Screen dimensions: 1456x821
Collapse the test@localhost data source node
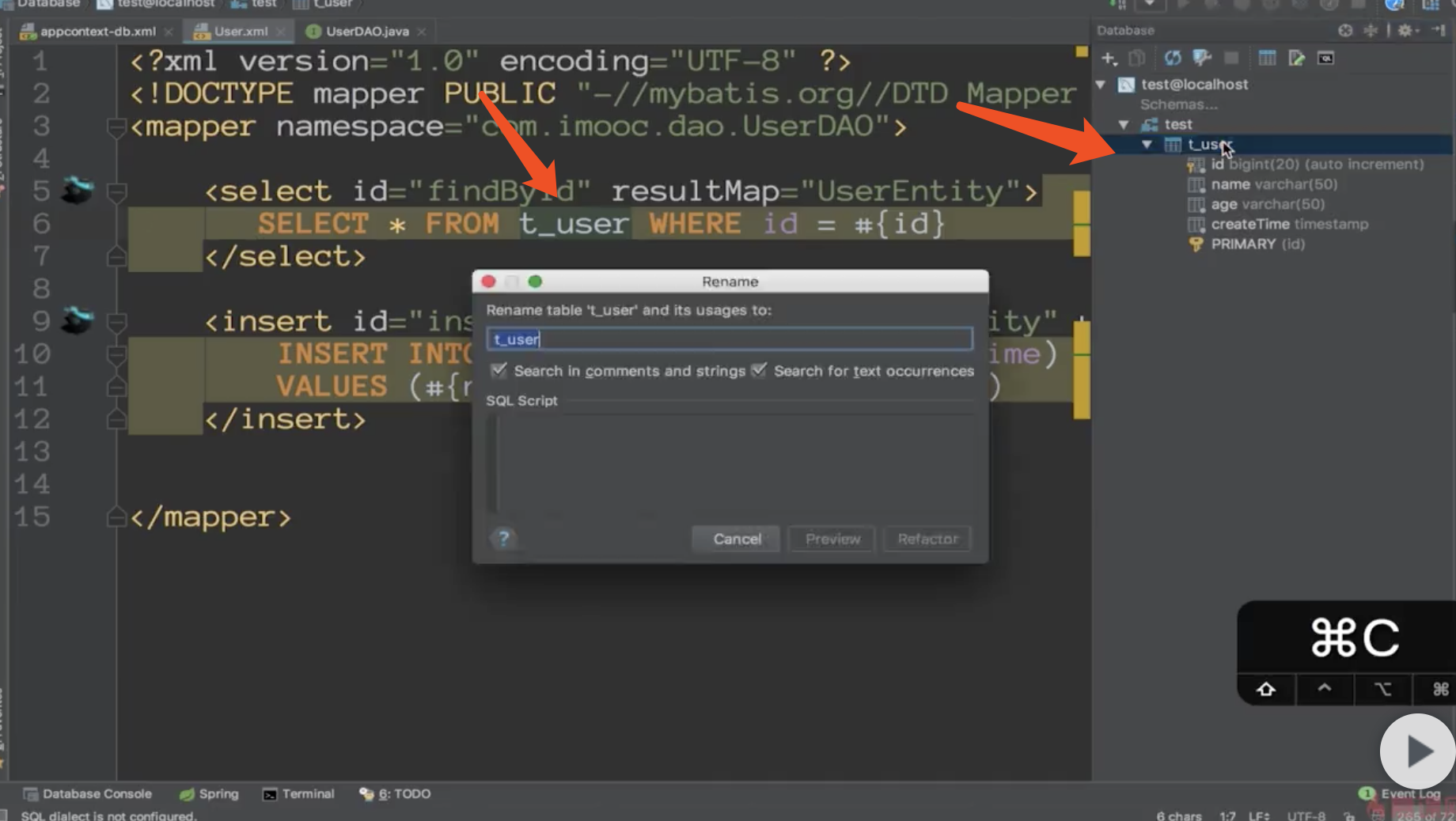coord(1101,85)
